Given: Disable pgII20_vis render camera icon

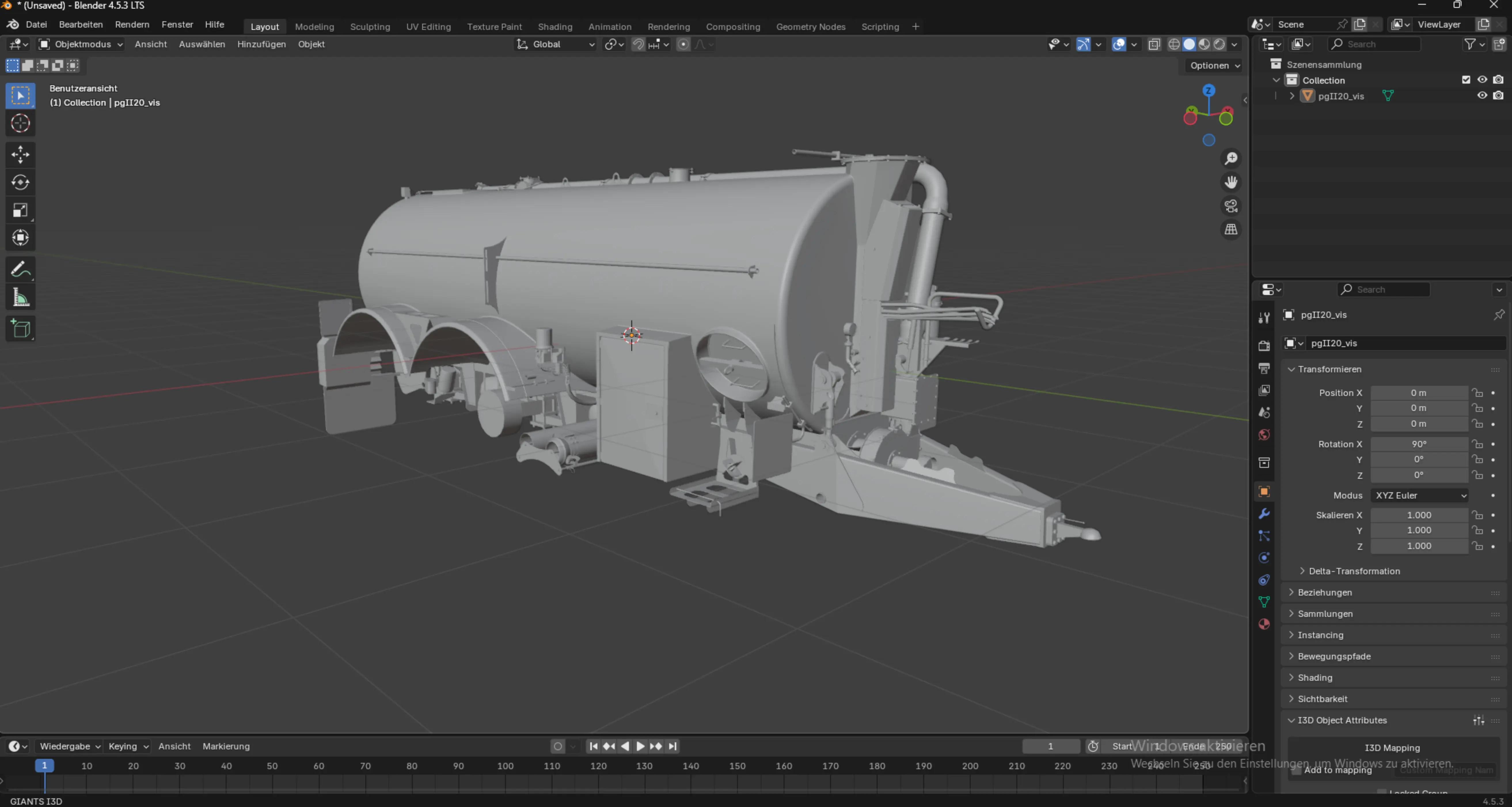Looking at the screenshot, I should click(1498, 96).
